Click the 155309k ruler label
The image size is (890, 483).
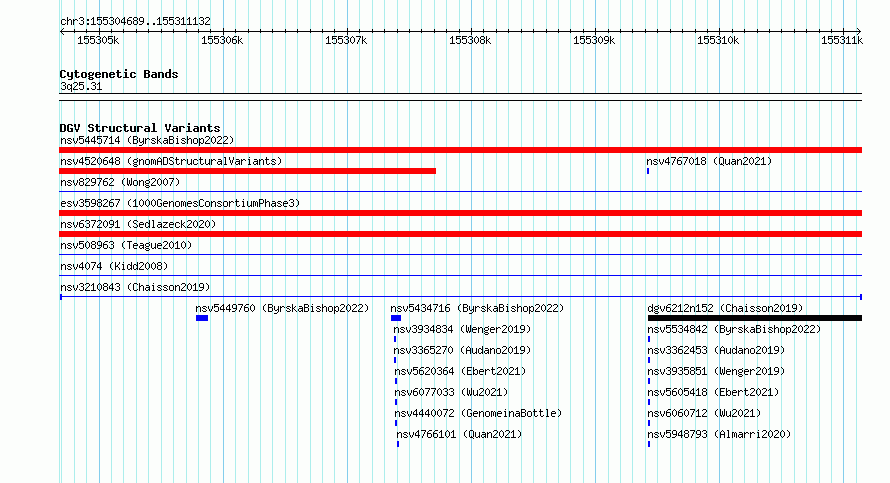point(594,40)
